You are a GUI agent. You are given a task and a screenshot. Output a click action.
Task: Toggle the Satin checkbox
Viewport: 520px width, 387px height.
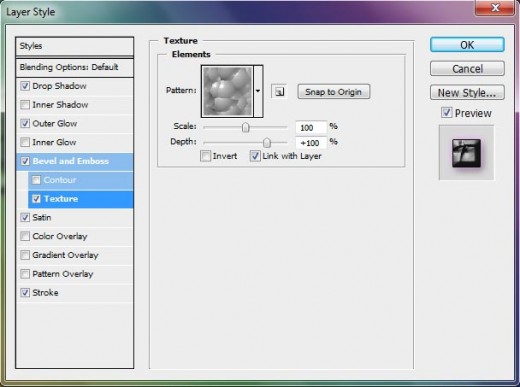coord(25,217)
